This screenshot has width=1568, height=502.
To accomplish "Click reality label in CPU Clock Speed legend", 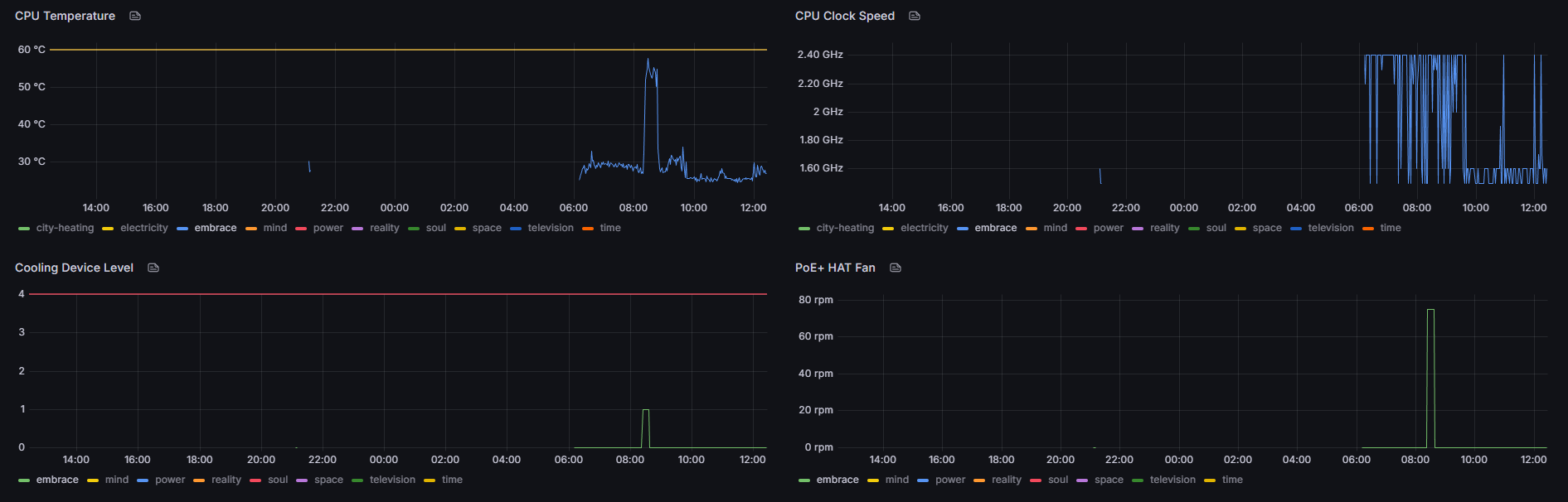I will coord(1164,228).
